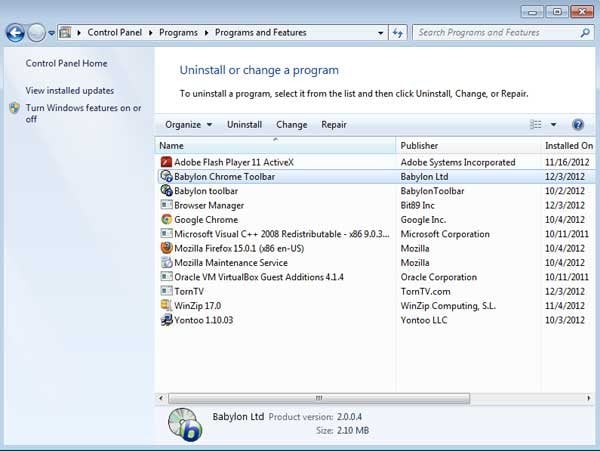This screenshot has height=451, width=600.
Task: Open the help question mark icon
Action: 578,125
